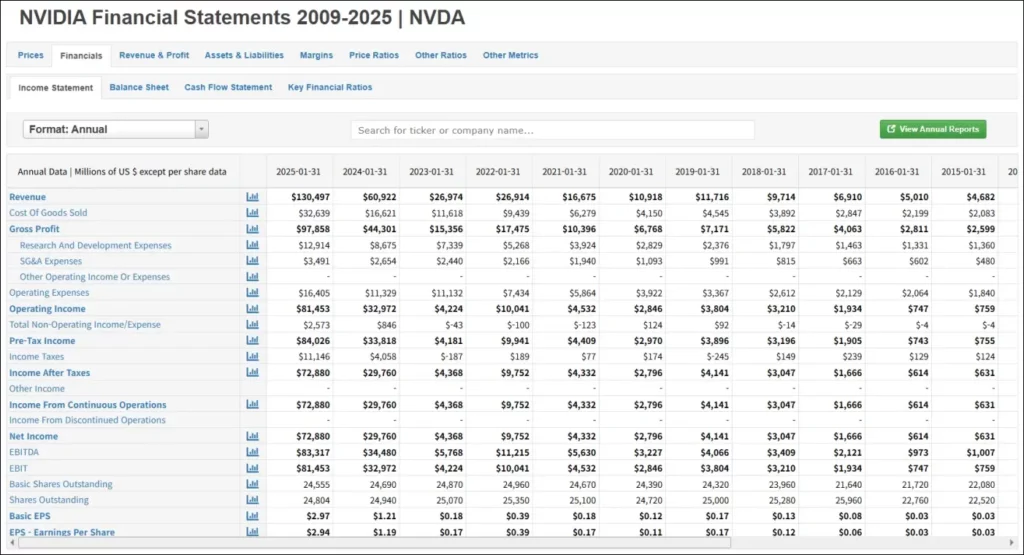The width and height of the screenshot is (1024, 555).
Task: Show chart for Research And Development Expenses
Action: click(x=252, y=245)
